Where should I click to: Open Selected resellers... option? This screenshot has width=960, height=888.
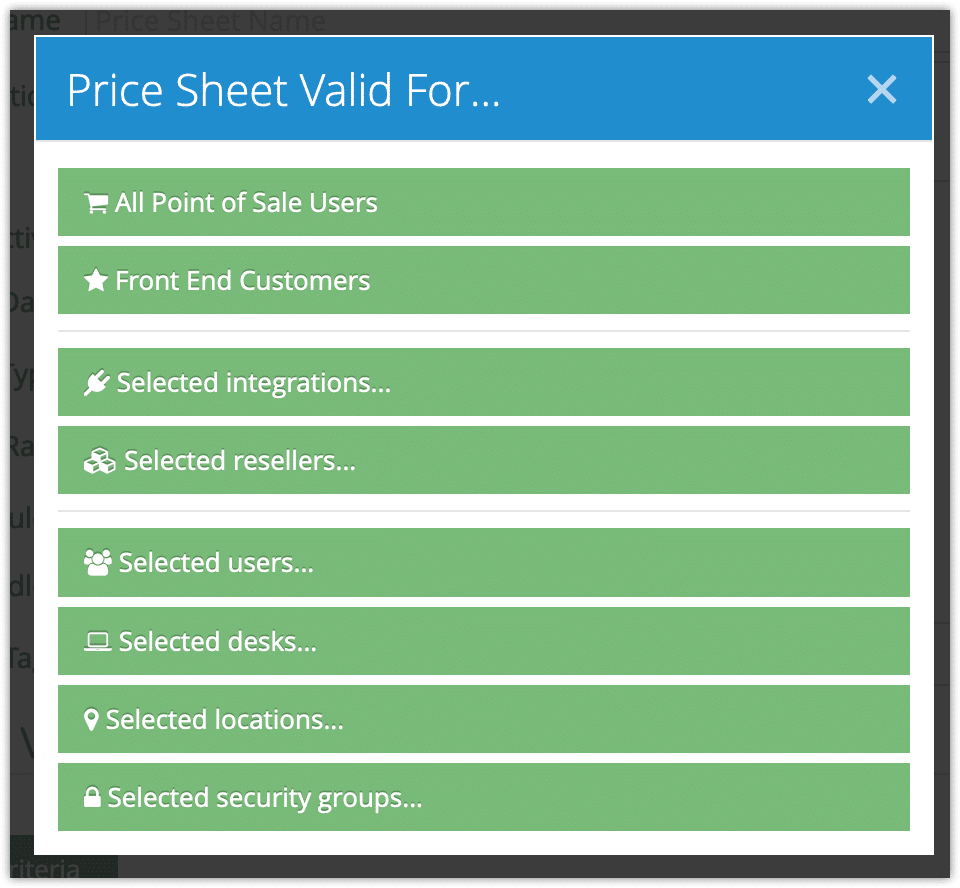click(484, 461)
